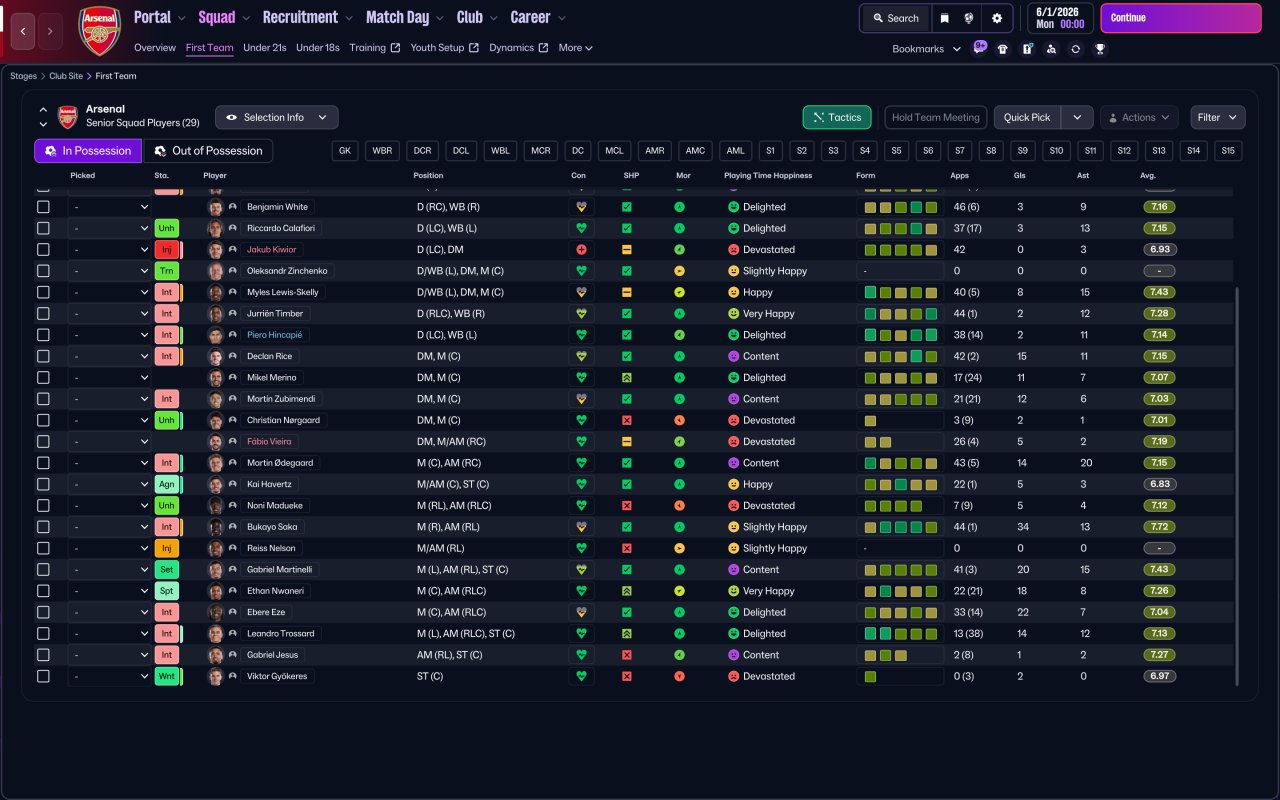The width and height of the screenshot is (1280, 800).
Task: Click the Arsenal crest in the squad panel header
Action: point(67,116)
